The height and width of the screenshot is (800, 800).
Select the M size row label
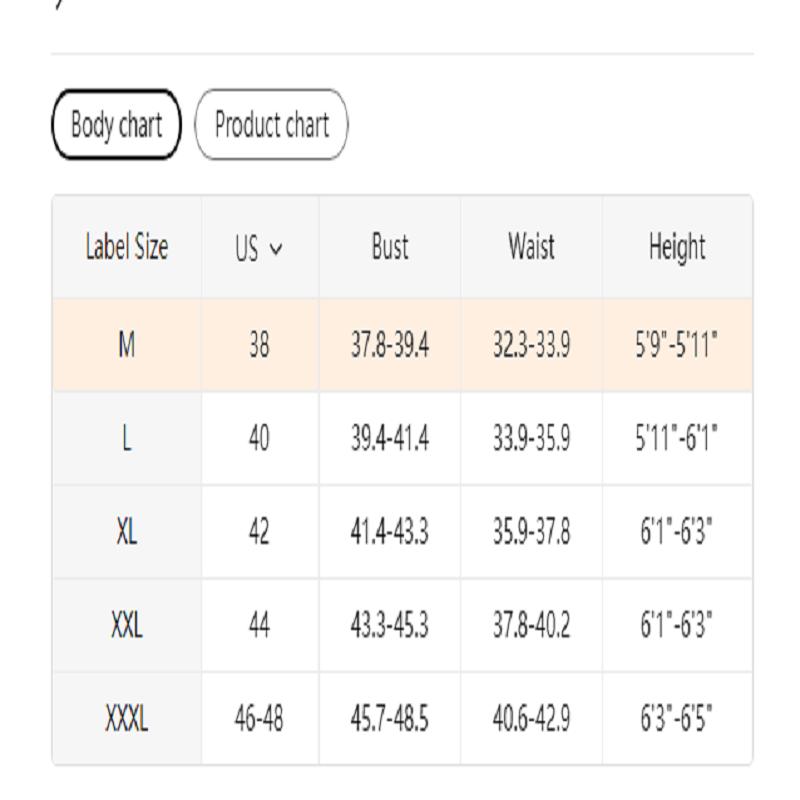tap(127, 345)
